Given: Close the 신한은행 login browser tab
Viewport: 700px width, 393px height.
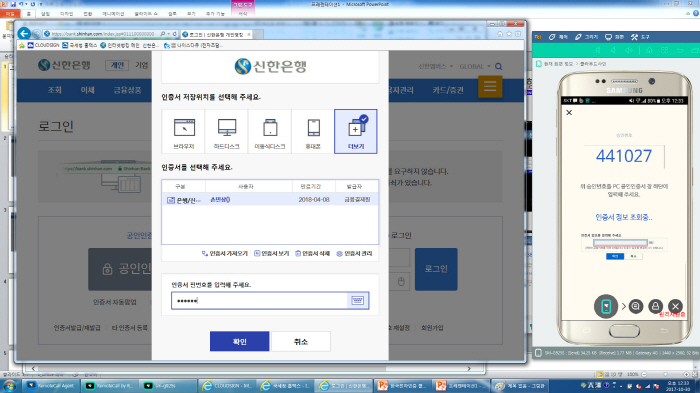Looking at the screenshot, I should click(x=249, y=34).
